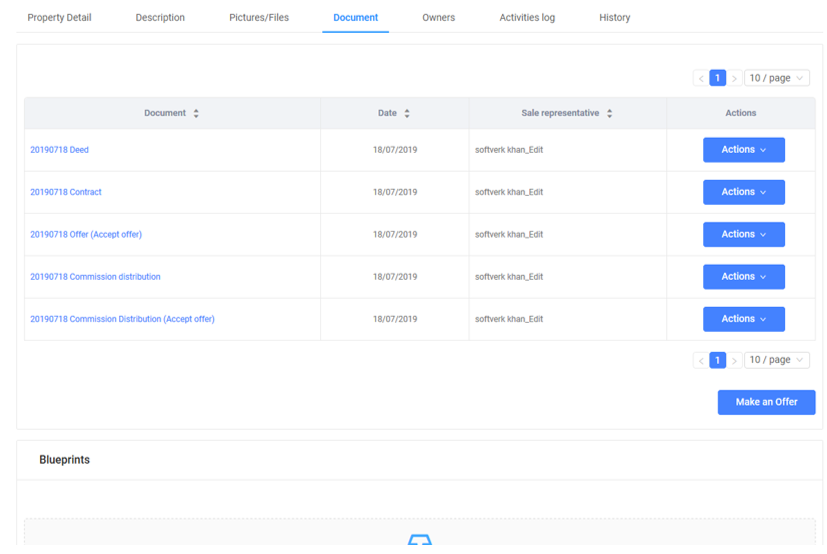827x554 pixels.
Task: Open bottom 10 / page size dropdown
Action: [776, 360]
